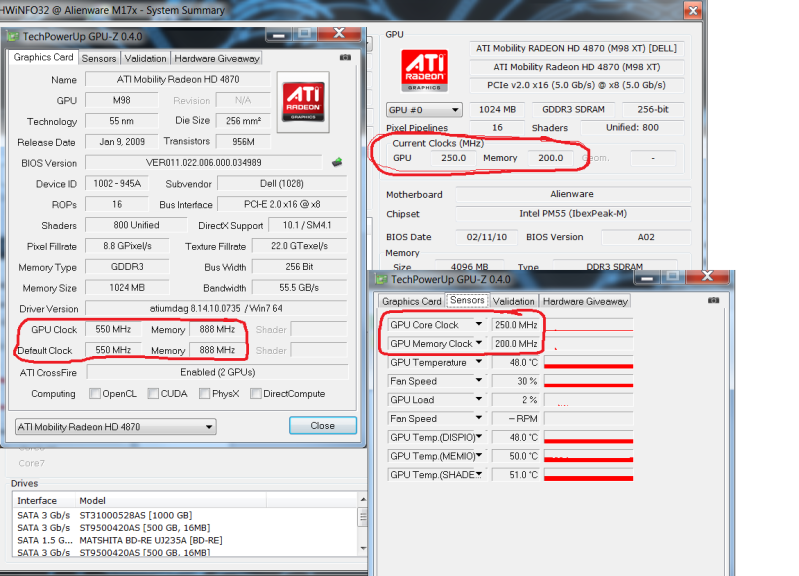Expand the GPU Core Clock sensor dropdown

pos(478,324)
